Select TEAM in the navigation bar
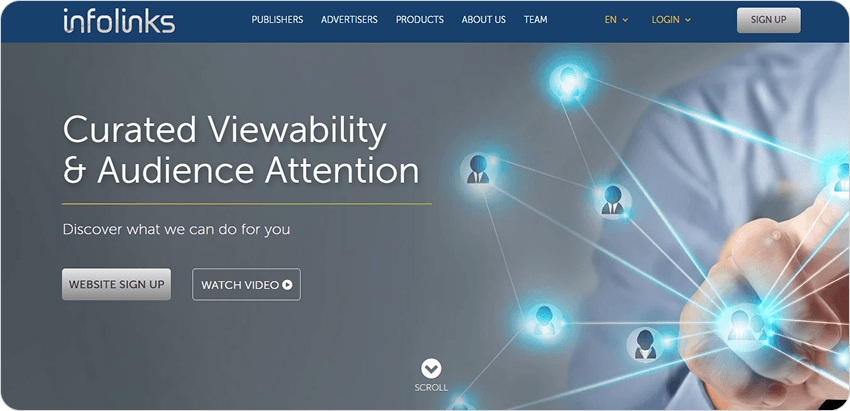 tap(535, 20)
